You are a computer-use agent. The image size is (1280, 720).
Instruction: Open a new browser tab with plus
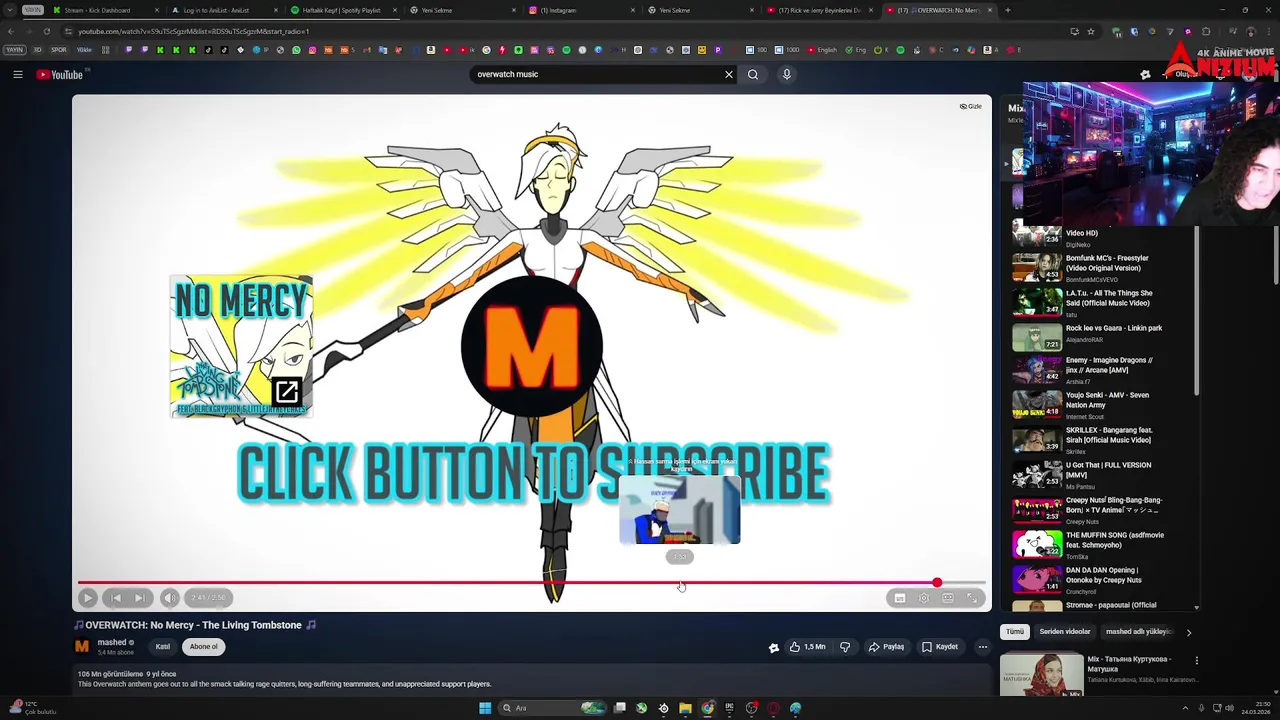1007,10
